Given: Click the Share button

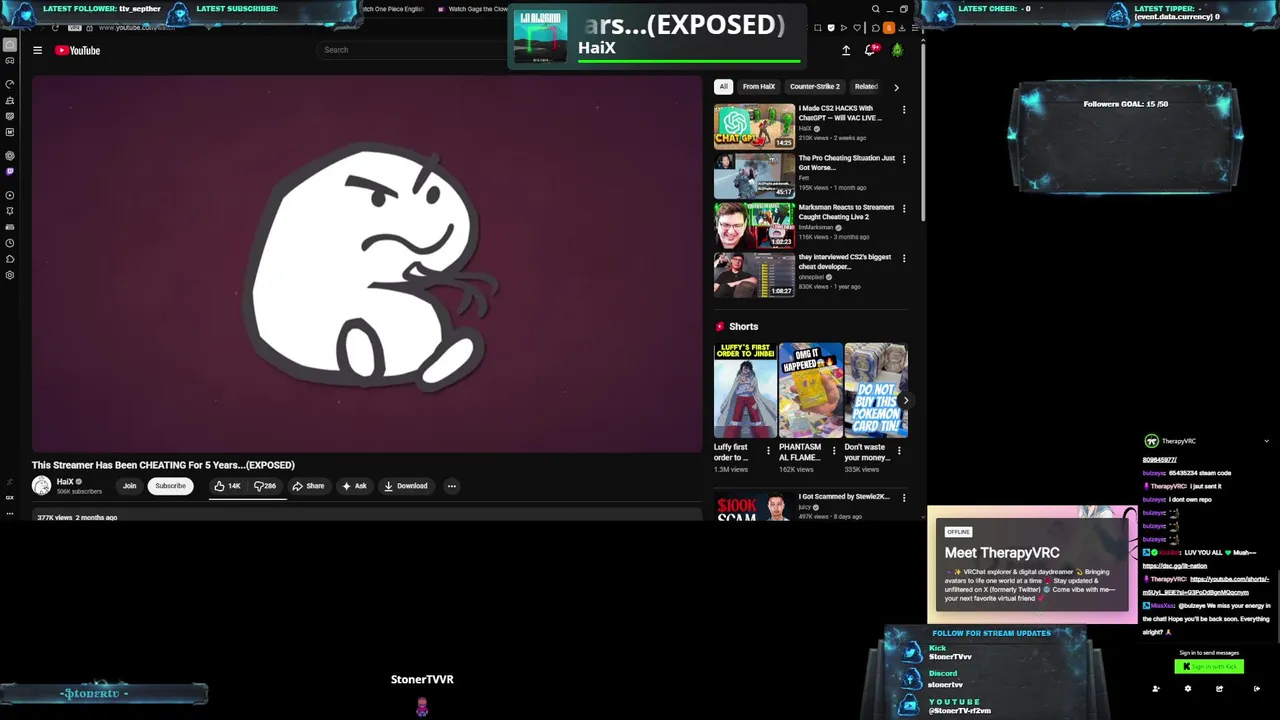Looking at the screenshot, I should click(x=308, y=486).
